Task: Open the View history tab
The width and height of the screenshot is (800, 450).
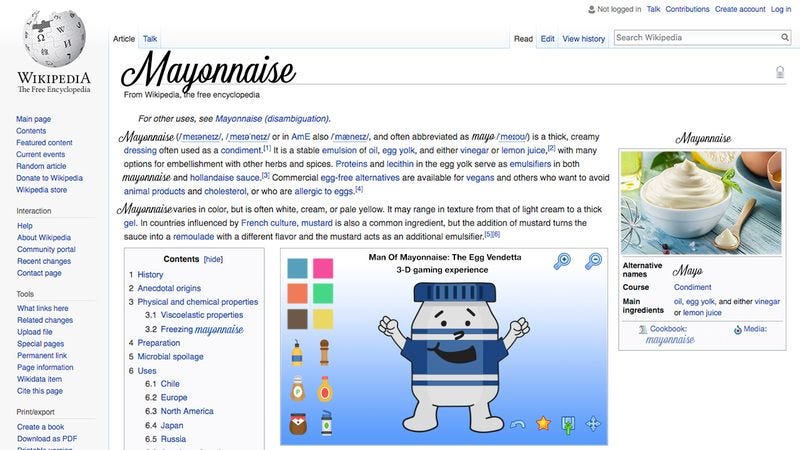Action: [x=584, y=39]
